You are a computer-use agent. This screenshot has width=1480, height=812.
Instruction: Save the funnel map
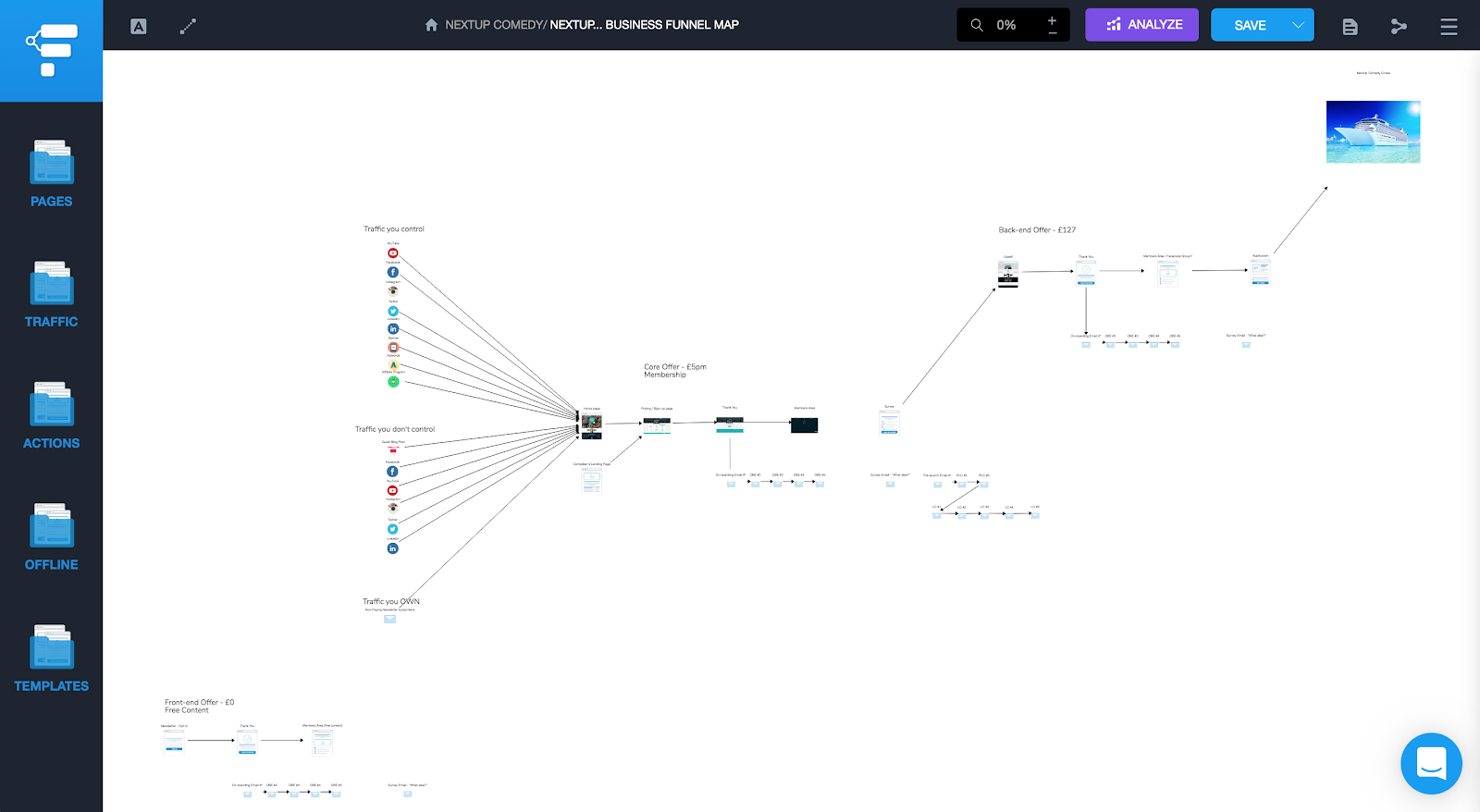pos(1250,25)
